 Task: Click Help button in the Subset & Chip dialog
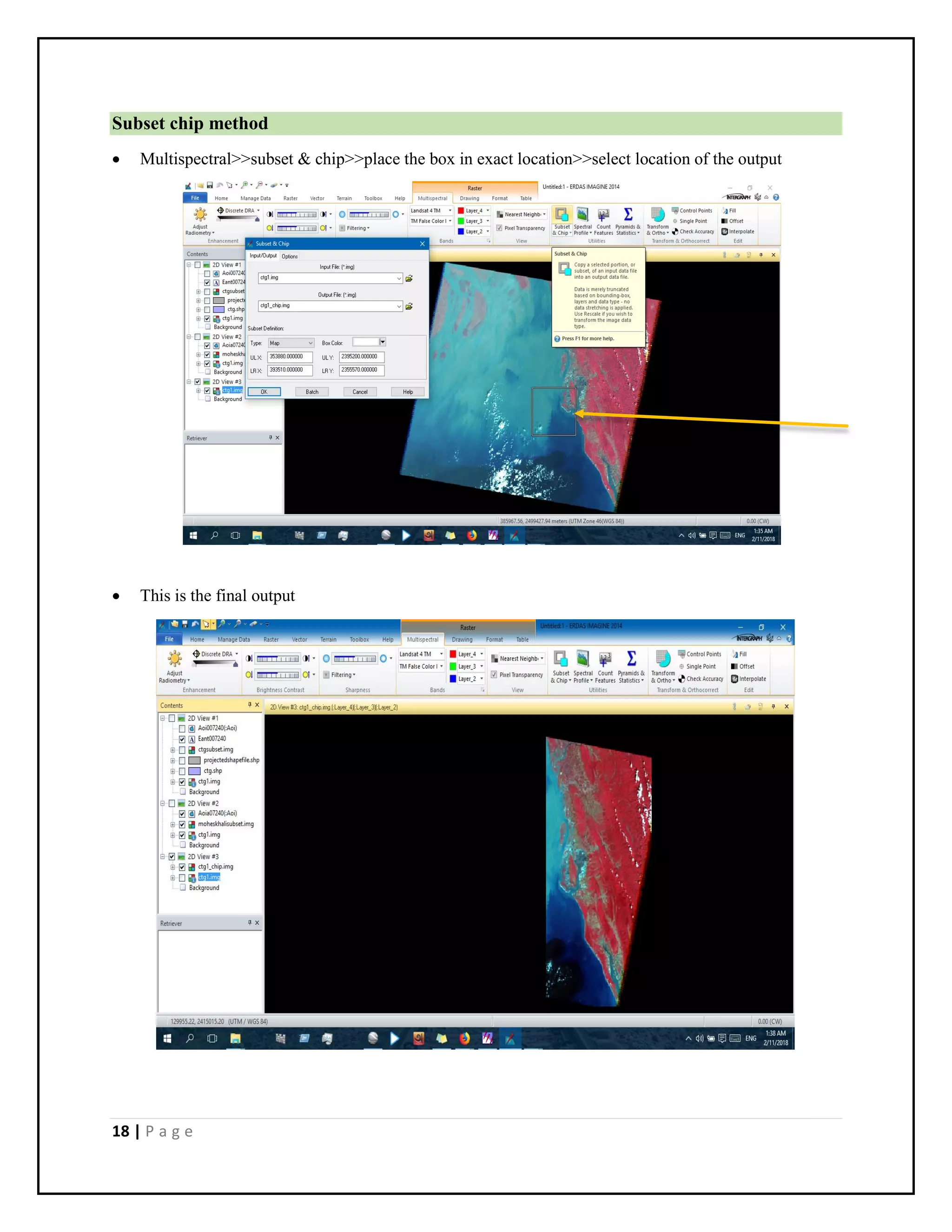(x=408, y=392)
